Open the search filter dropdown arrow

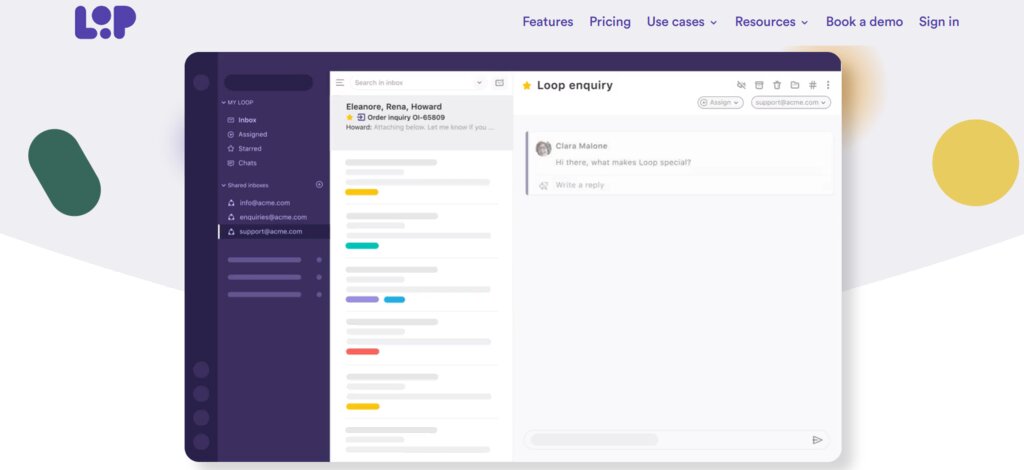point(479,83)
